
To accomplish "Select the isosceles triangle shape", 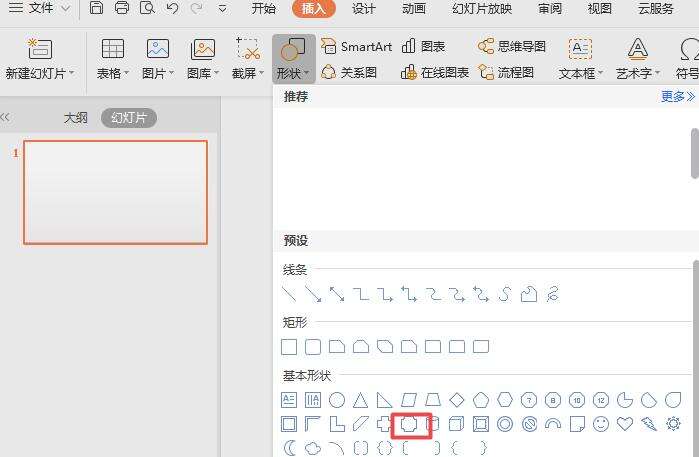I will (361, 400).
